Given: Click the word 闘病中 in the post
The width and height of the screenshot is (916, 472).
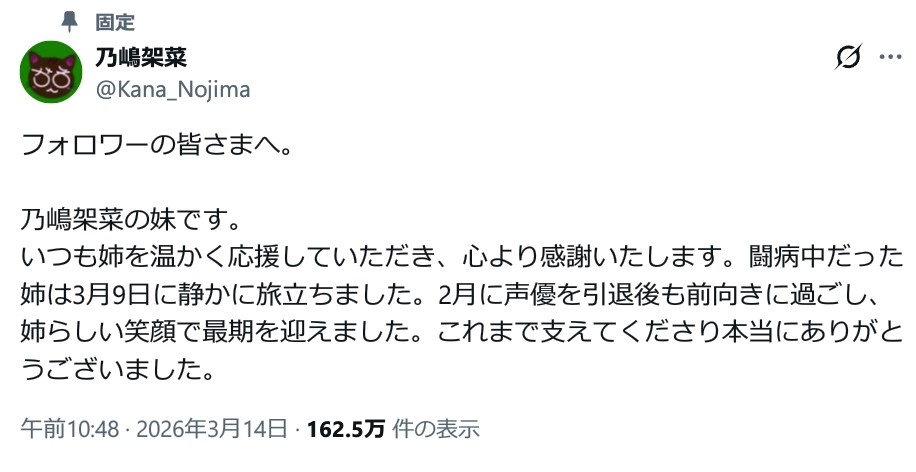Looking at the screenshot, I should tap(787, 254).
